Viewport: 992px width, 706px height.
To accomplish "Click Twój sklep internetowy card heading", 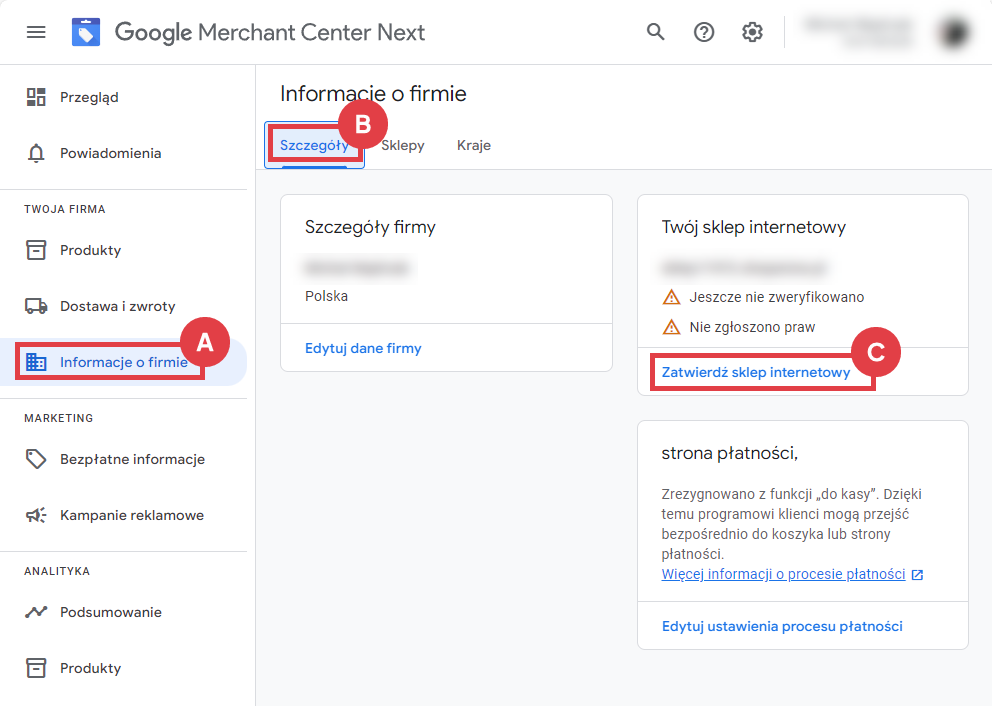I will [x=753, y=227].
